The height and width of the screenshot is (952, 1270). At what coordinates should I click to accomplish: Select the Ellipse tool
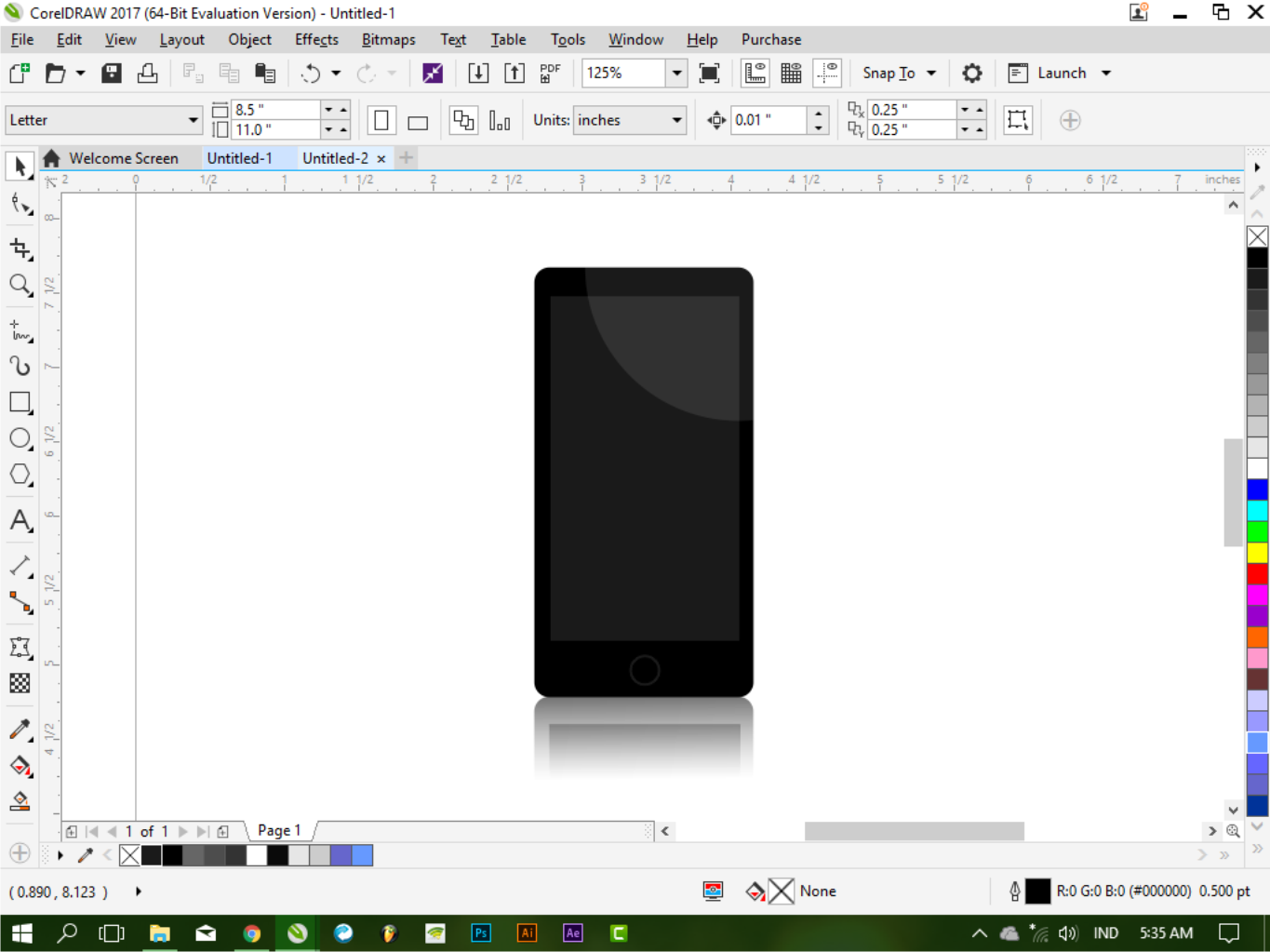(x=20, y=438)
